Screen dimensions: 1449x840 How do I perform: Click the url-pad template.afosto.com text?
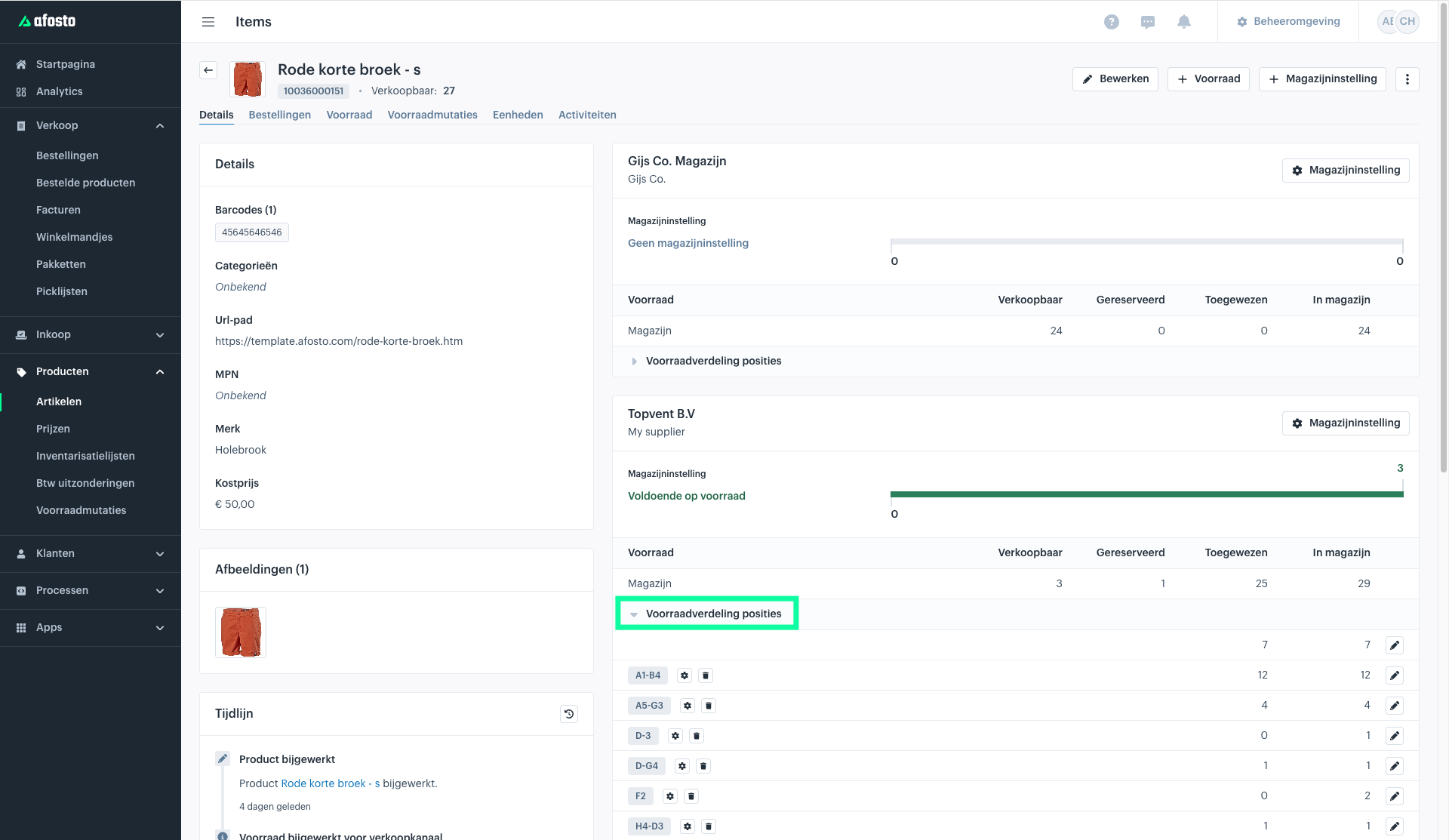(339, 341)
